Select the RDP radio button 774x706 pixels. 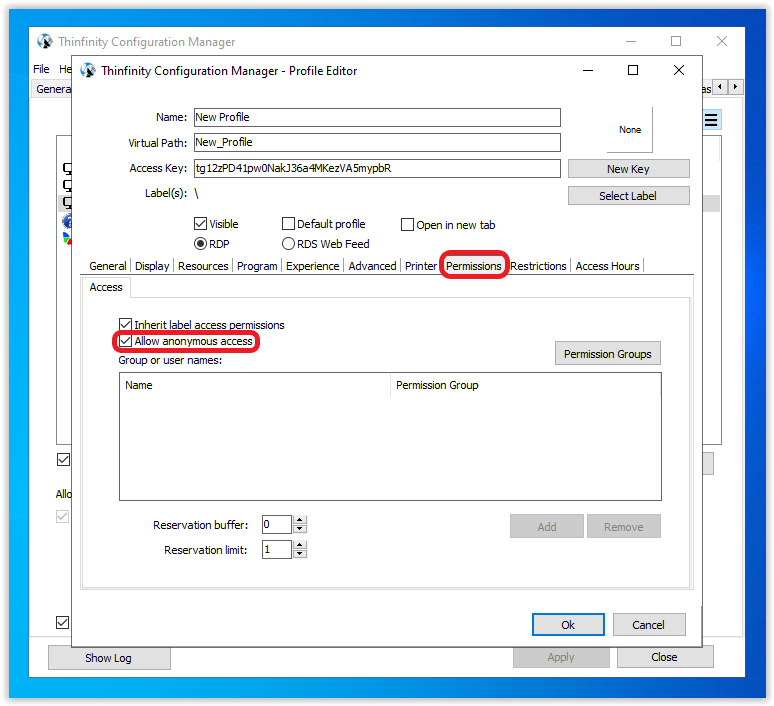tap(200, 244)
